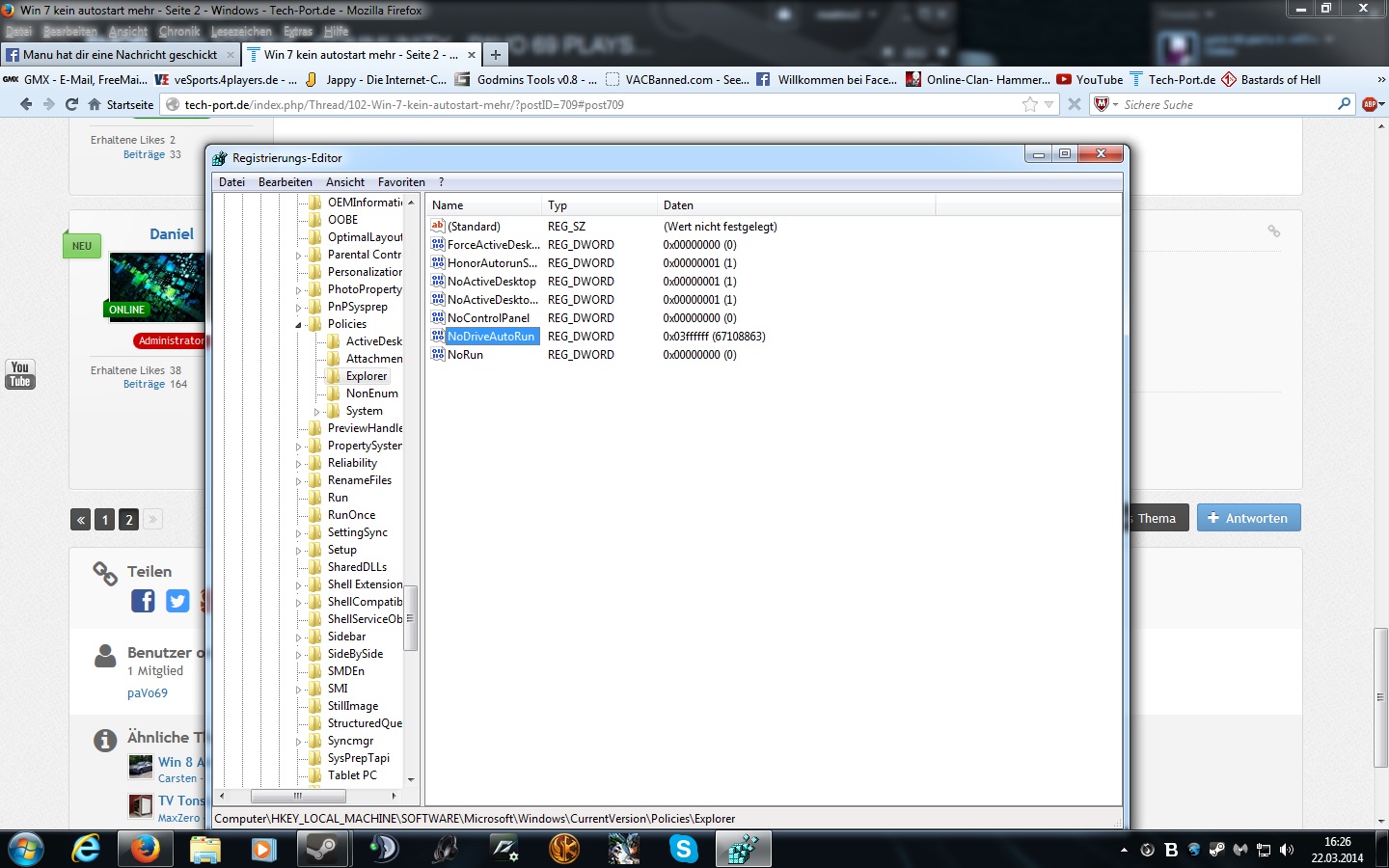Share the thread via Twitter icon
Viewport: 1389px width, 868px height.
click(x=177, y=601)
